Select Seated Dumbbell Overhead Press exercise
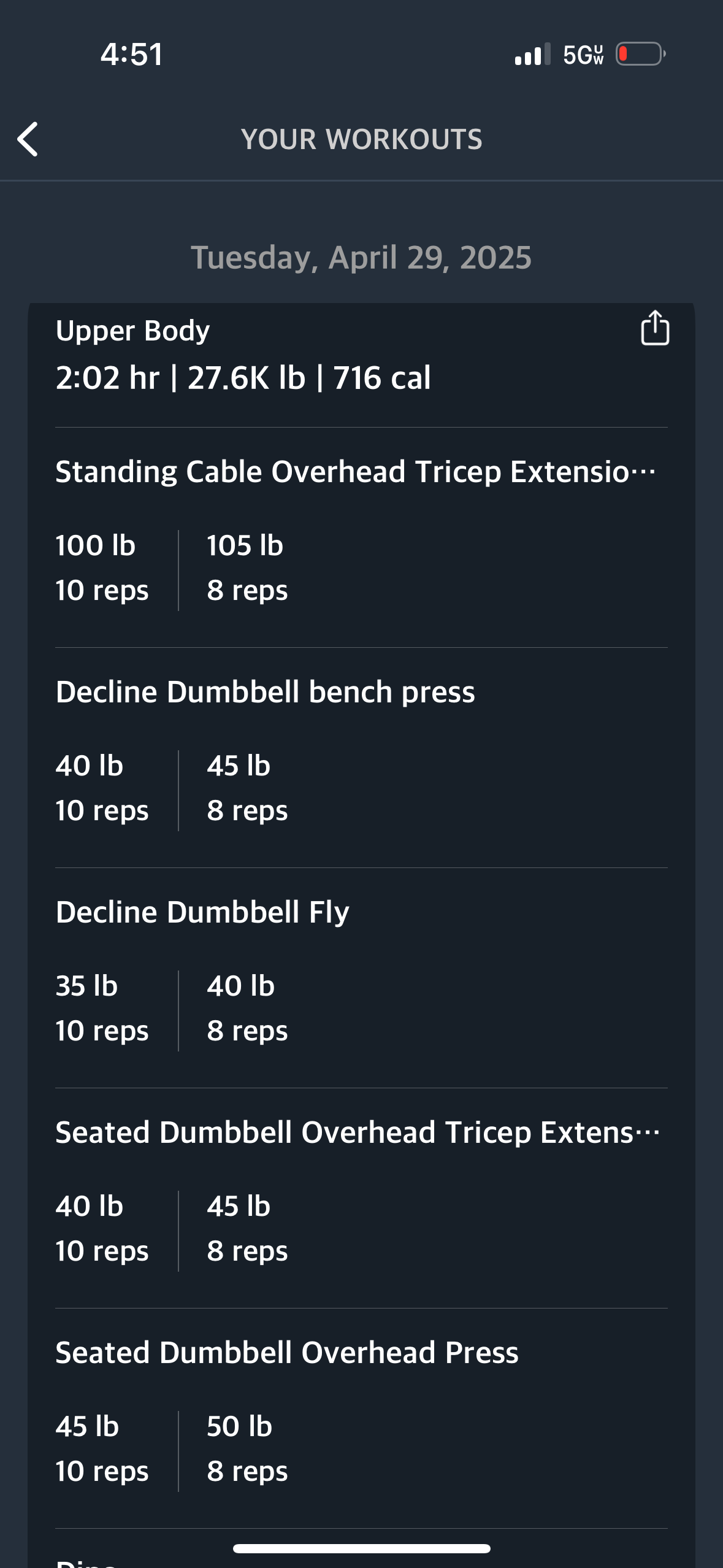Viewport: 723px width, 1568px height. click(287, 1353)
